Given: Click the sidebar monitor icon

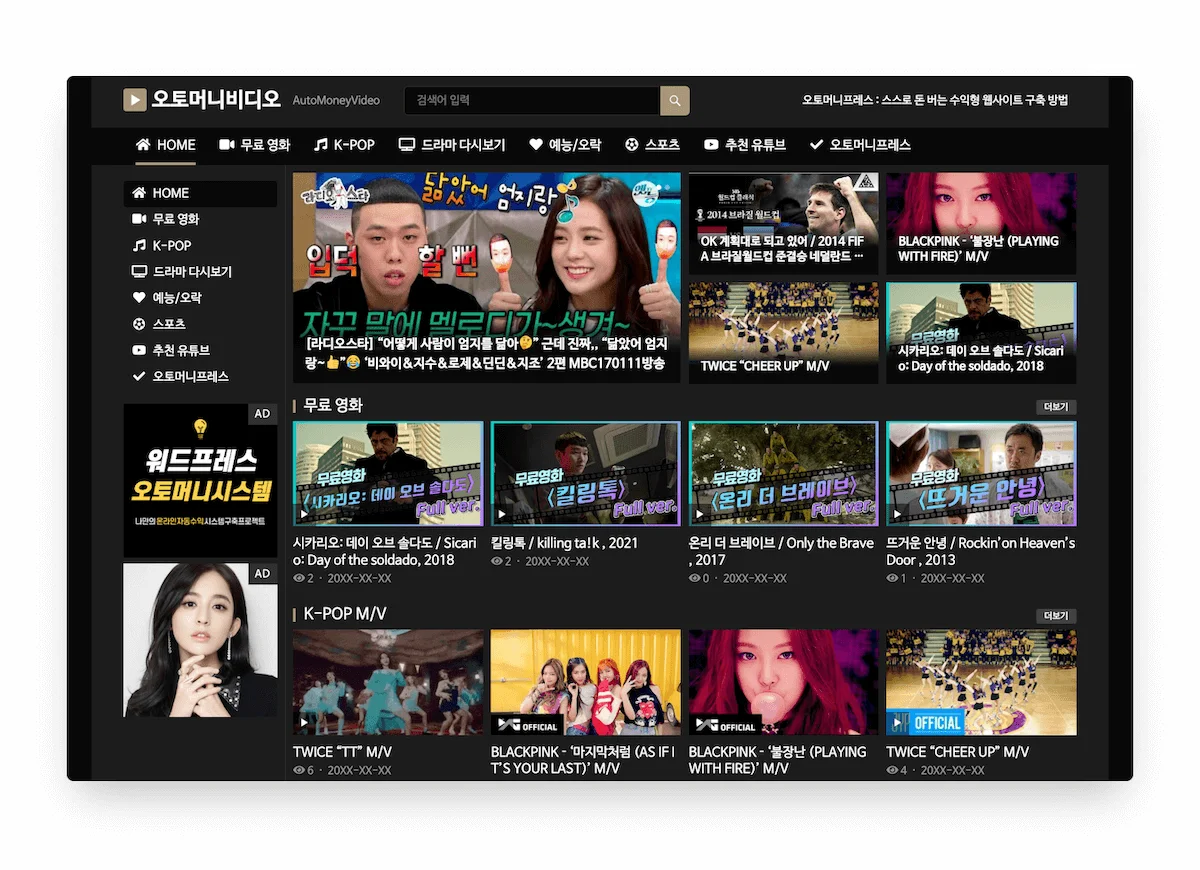Looking at the screenshot, I should point(139,272).
